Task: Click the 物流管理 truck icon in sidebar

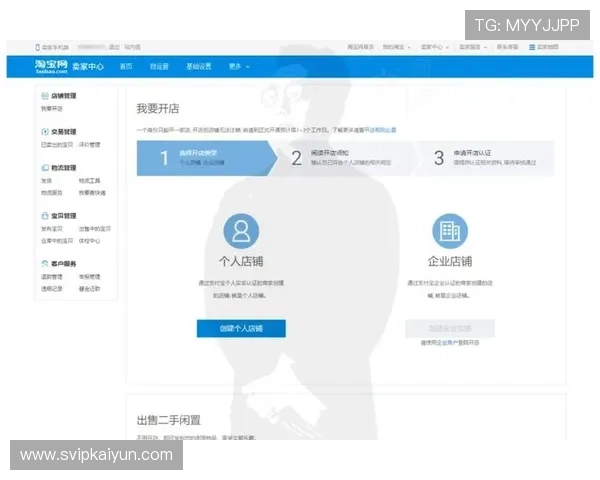Action: 45,168
